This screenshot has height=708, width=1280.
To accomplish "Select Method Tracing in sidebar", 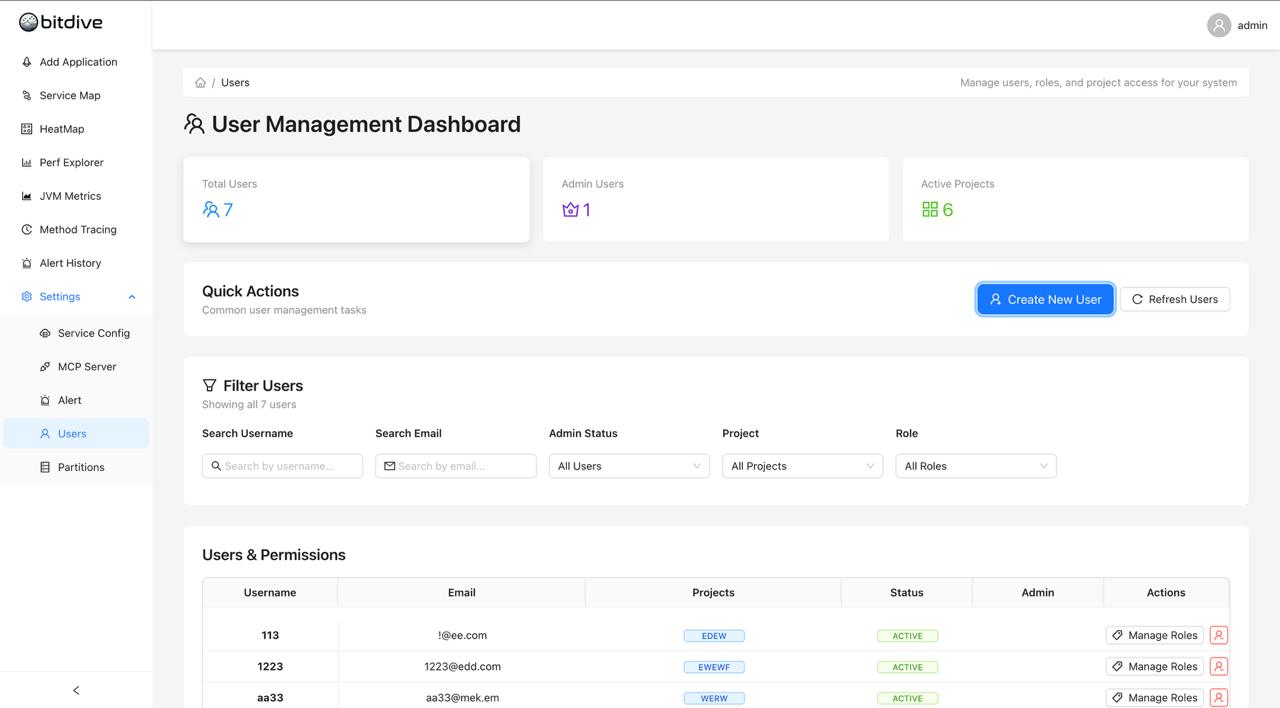I will tap(76, 229).
